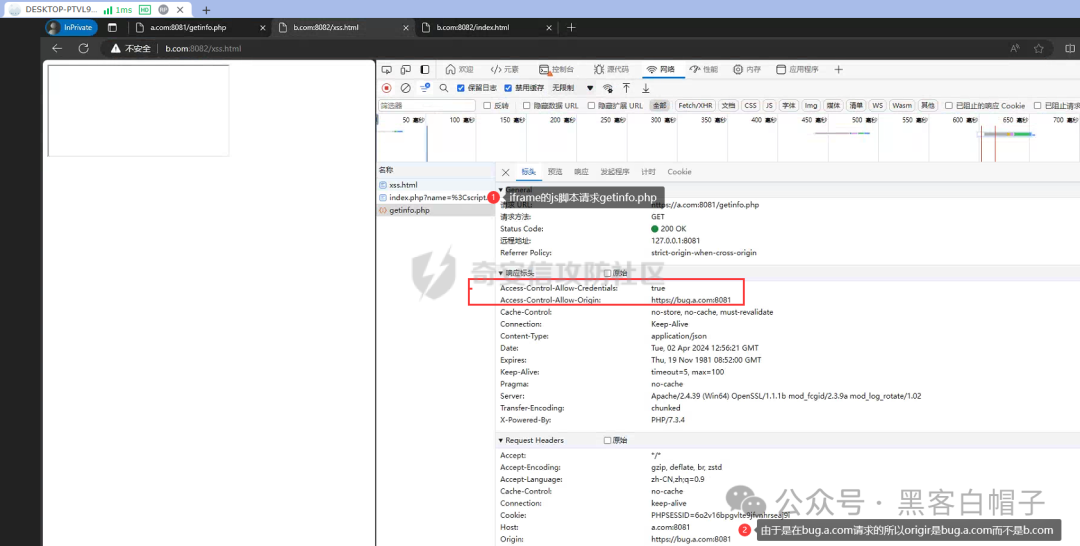Click the read aloud icon in address bar
1080x546 pixels.
click(1015, 48)
